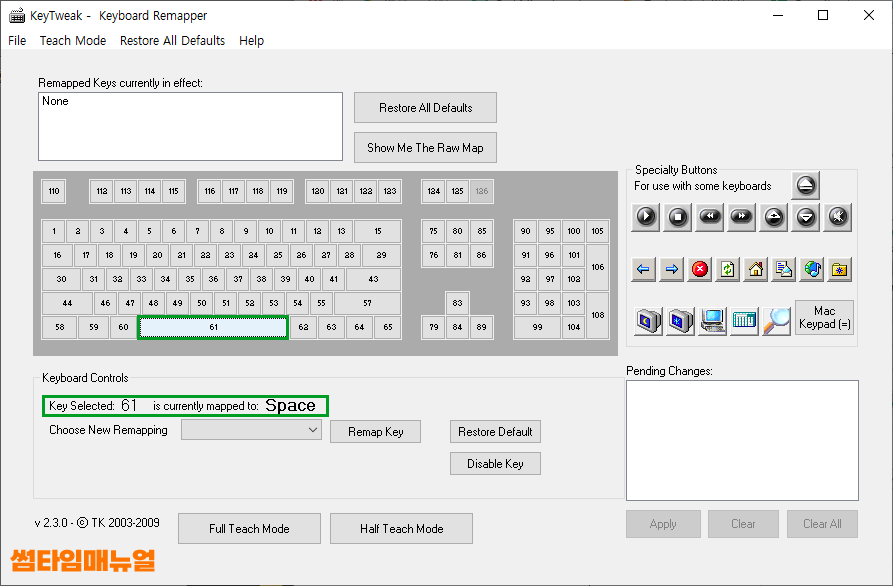Click the magnifying glass Search button
The height and width of the screenshot is (586, 893).
point(776,321)
